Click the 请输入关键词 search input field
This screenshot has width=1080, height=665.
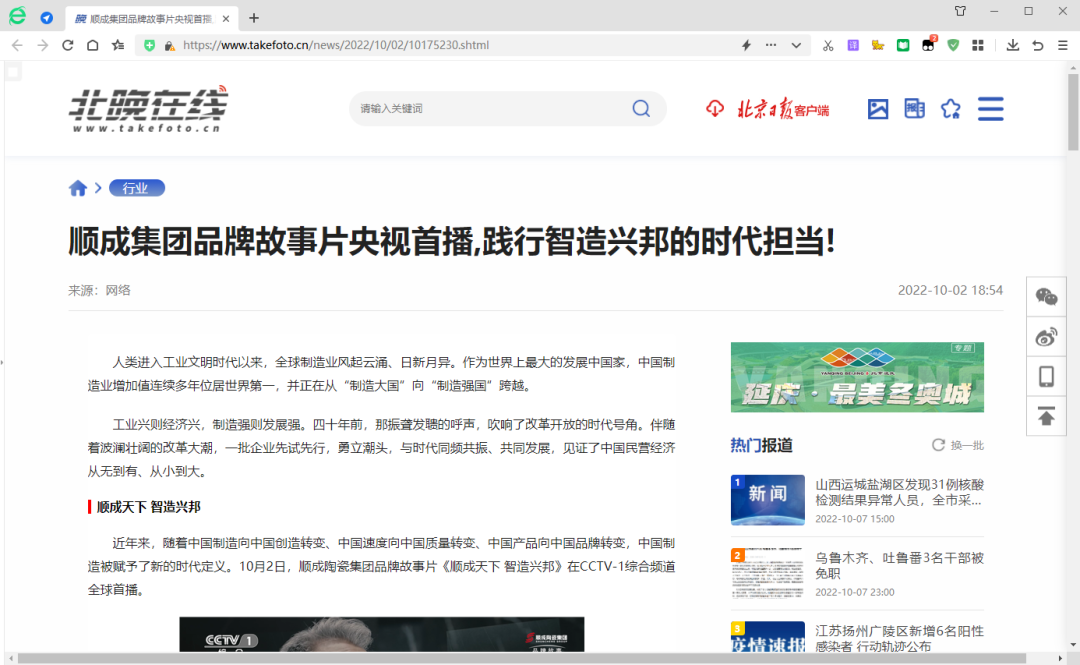pos(490,108)
